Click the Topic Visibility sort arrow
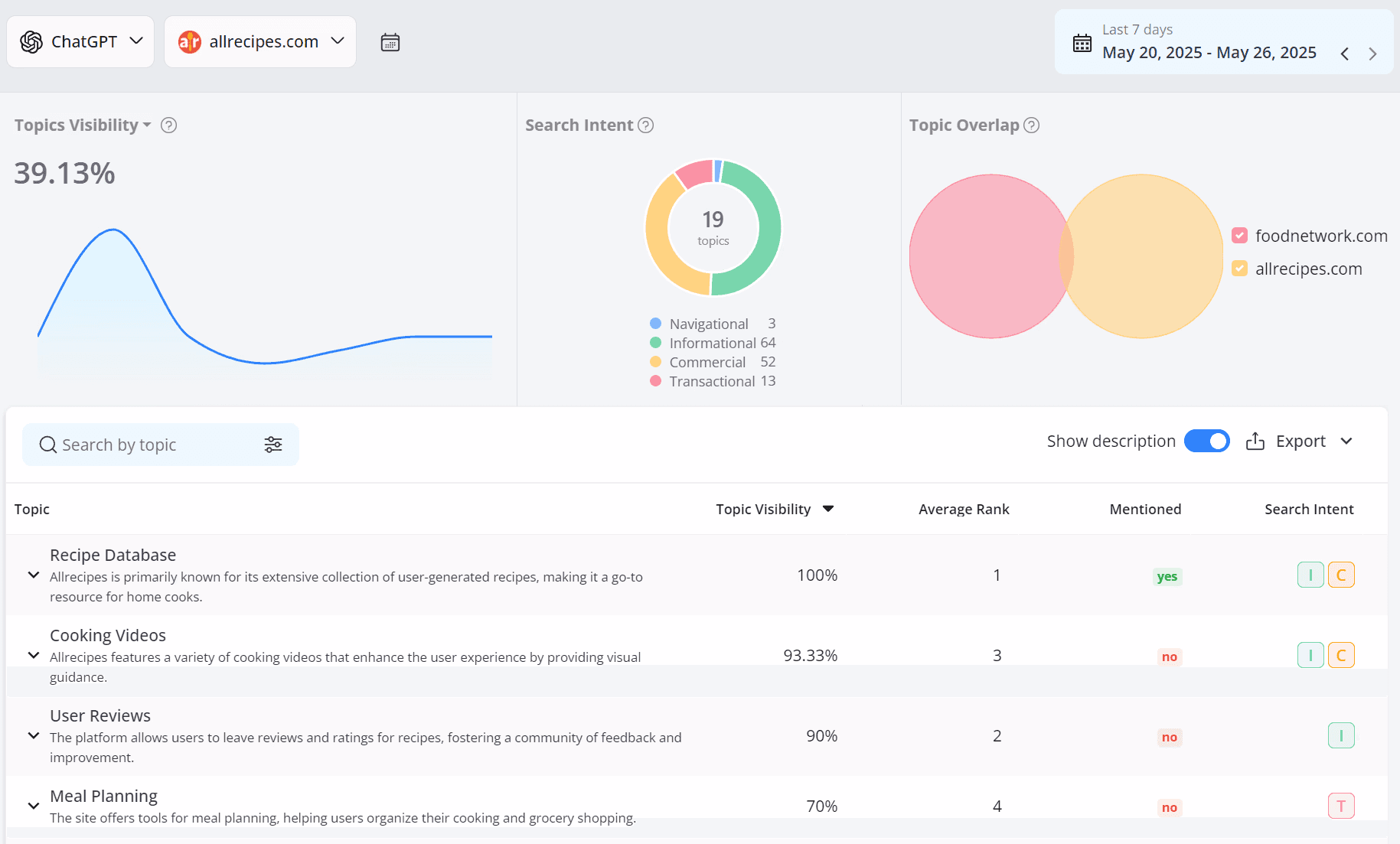Image resolution: width=1400 pixels, height=844 pixels. tap(828, 509)
